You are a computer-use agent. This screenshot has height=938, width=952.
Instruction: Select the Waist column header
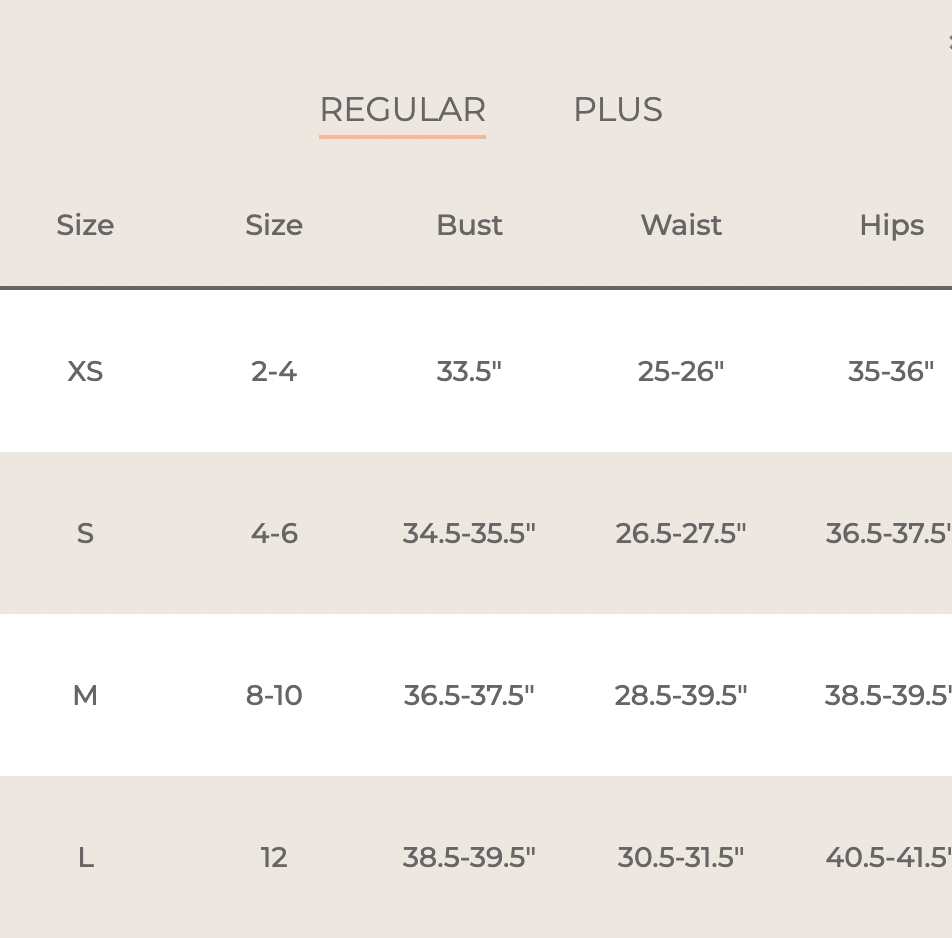(x=681, y=225)
